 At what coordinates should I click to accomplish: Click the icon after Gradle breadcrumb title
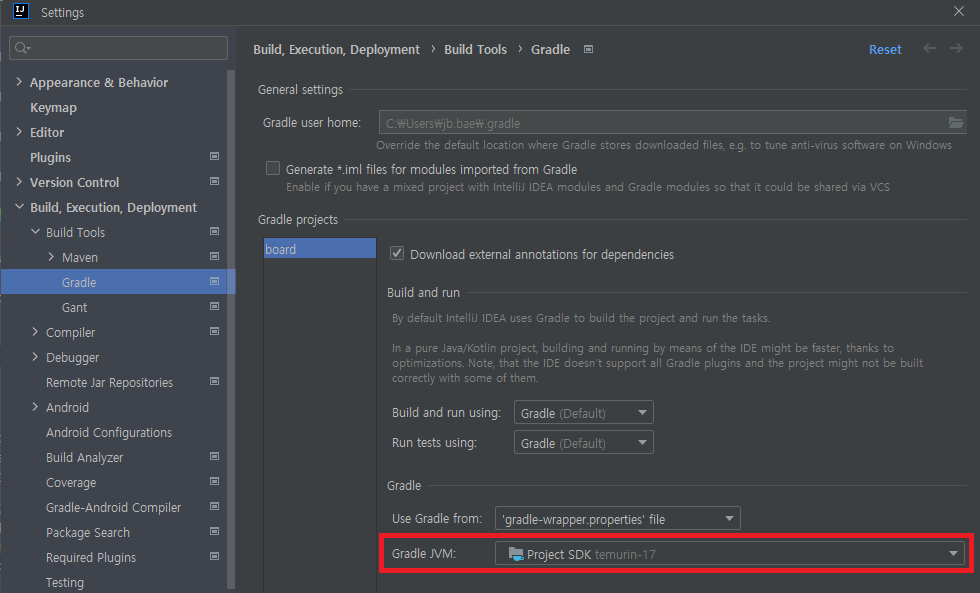[588, 49]
